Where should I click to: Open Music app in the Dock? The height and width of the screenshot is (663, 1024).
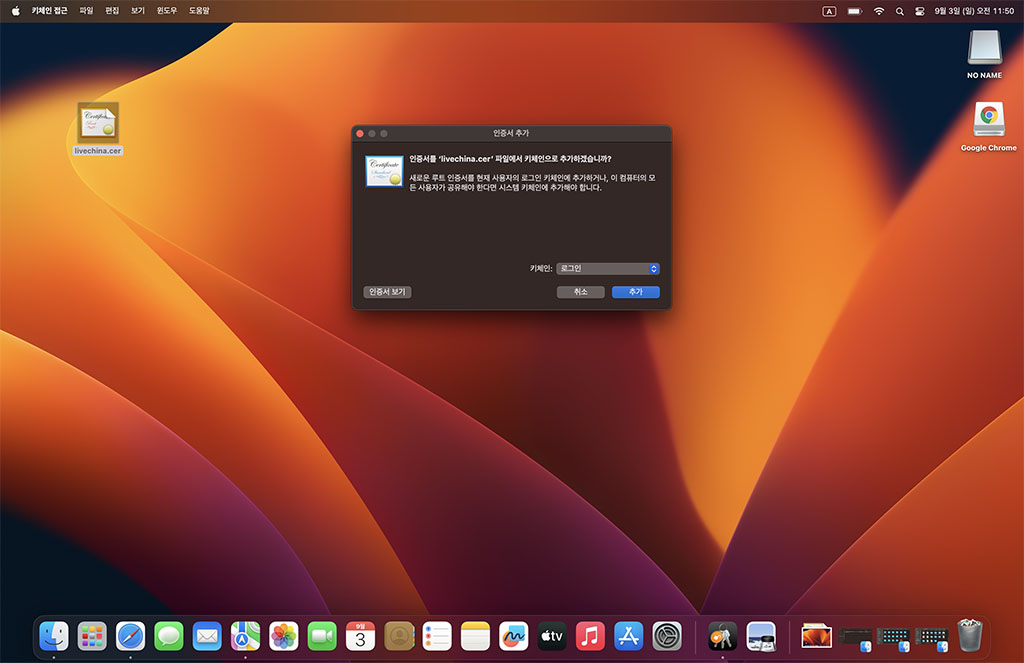pos(590,636)
